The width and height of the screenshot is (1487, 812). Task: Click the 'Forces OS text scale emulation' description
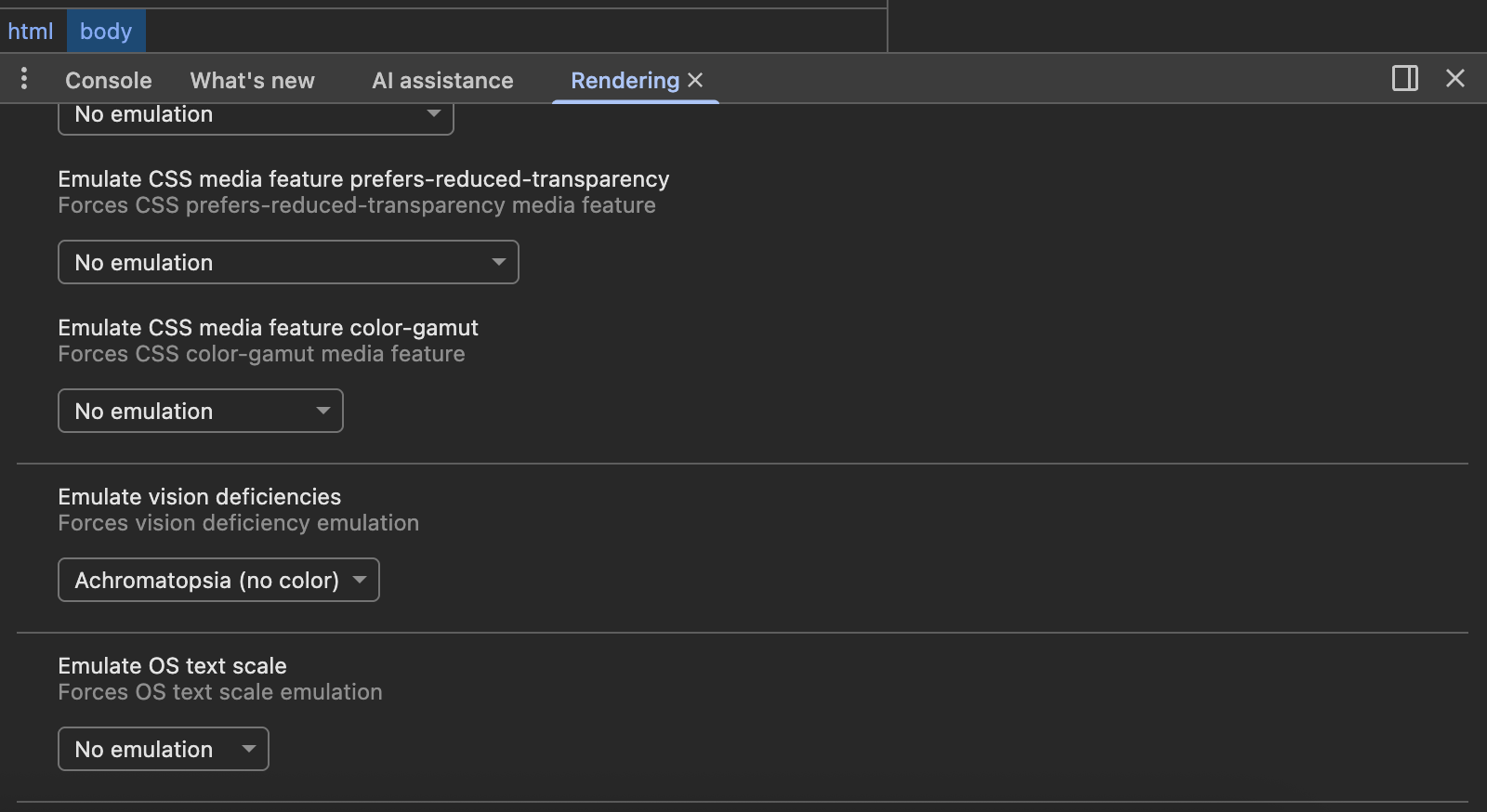coord(219,692)
